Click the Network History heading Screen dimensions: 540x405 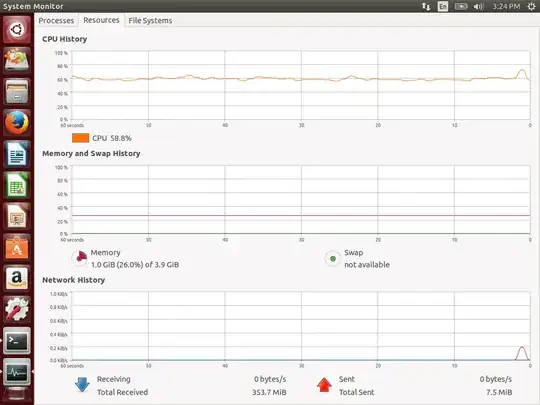74,280
